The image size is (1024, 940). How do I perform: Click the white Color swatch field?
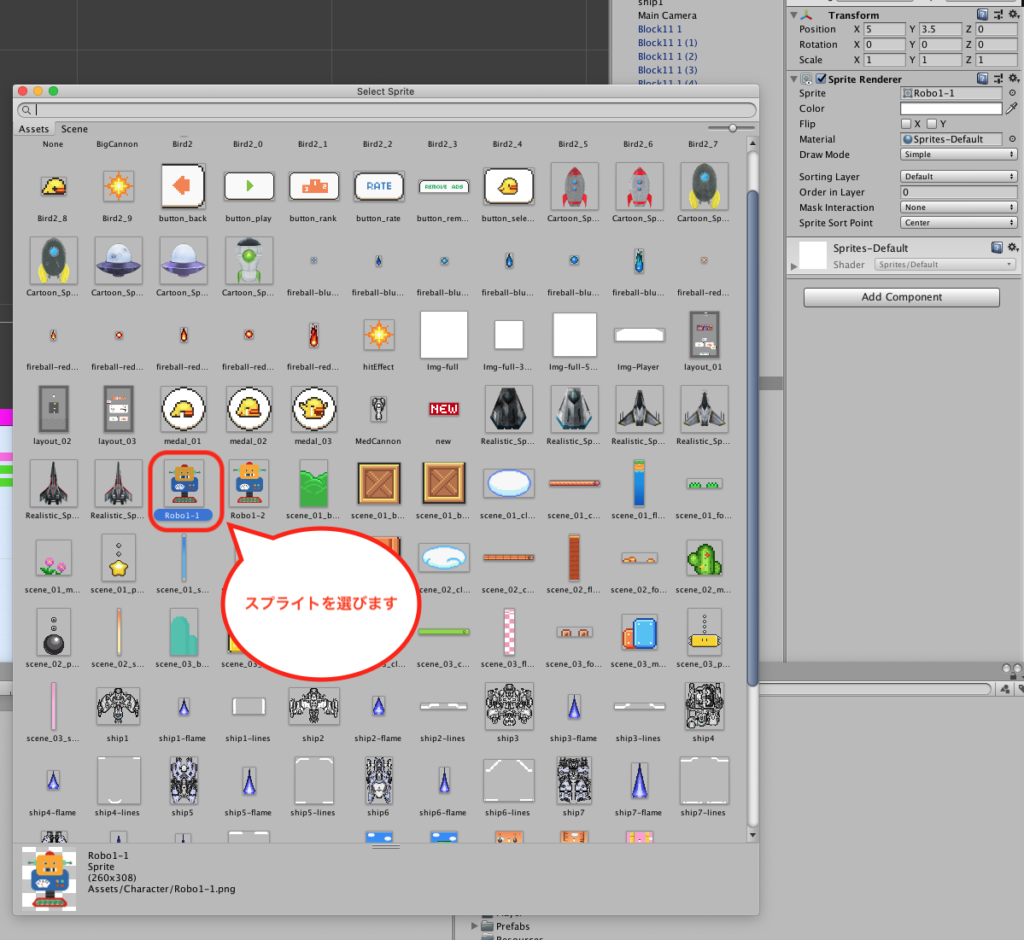pos(950,108)
